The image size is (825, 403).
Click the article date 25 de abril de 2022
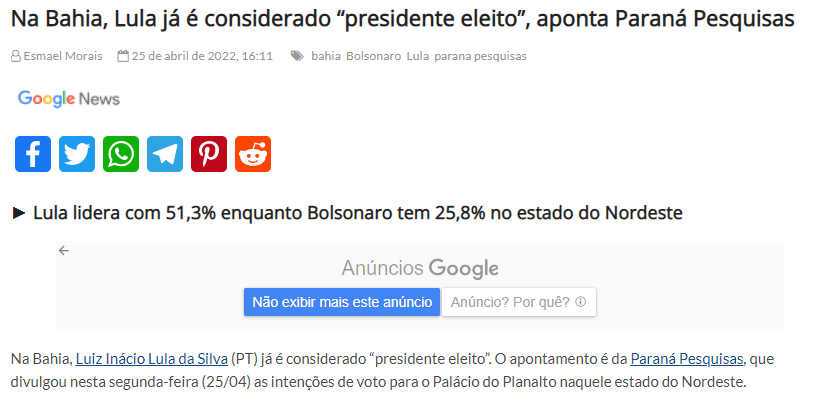pos(202,56)
